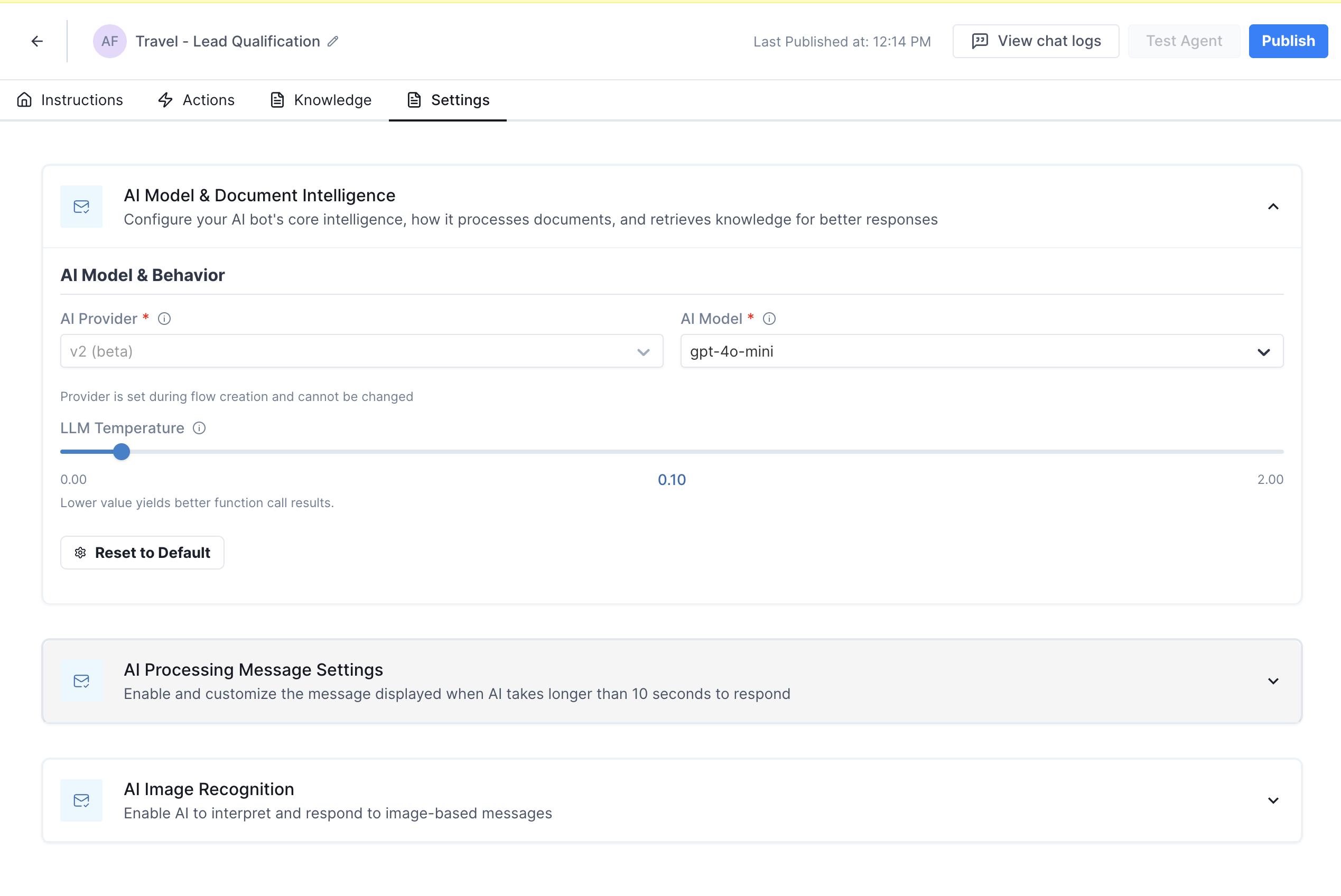Click the info icon beside AI Model

pos(769,319)
